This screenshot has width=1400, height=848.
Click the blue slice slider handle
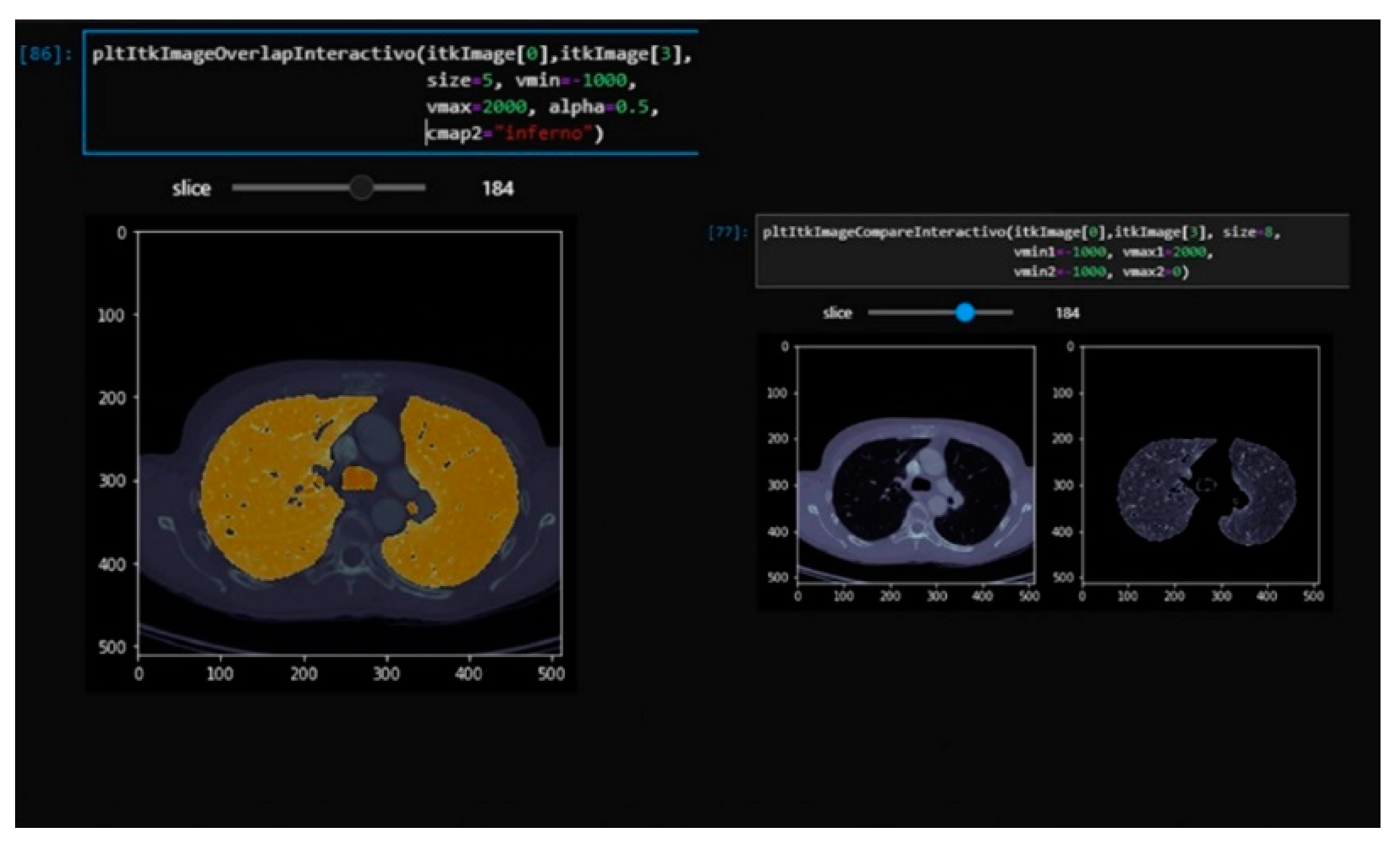(x=965, y=312)
